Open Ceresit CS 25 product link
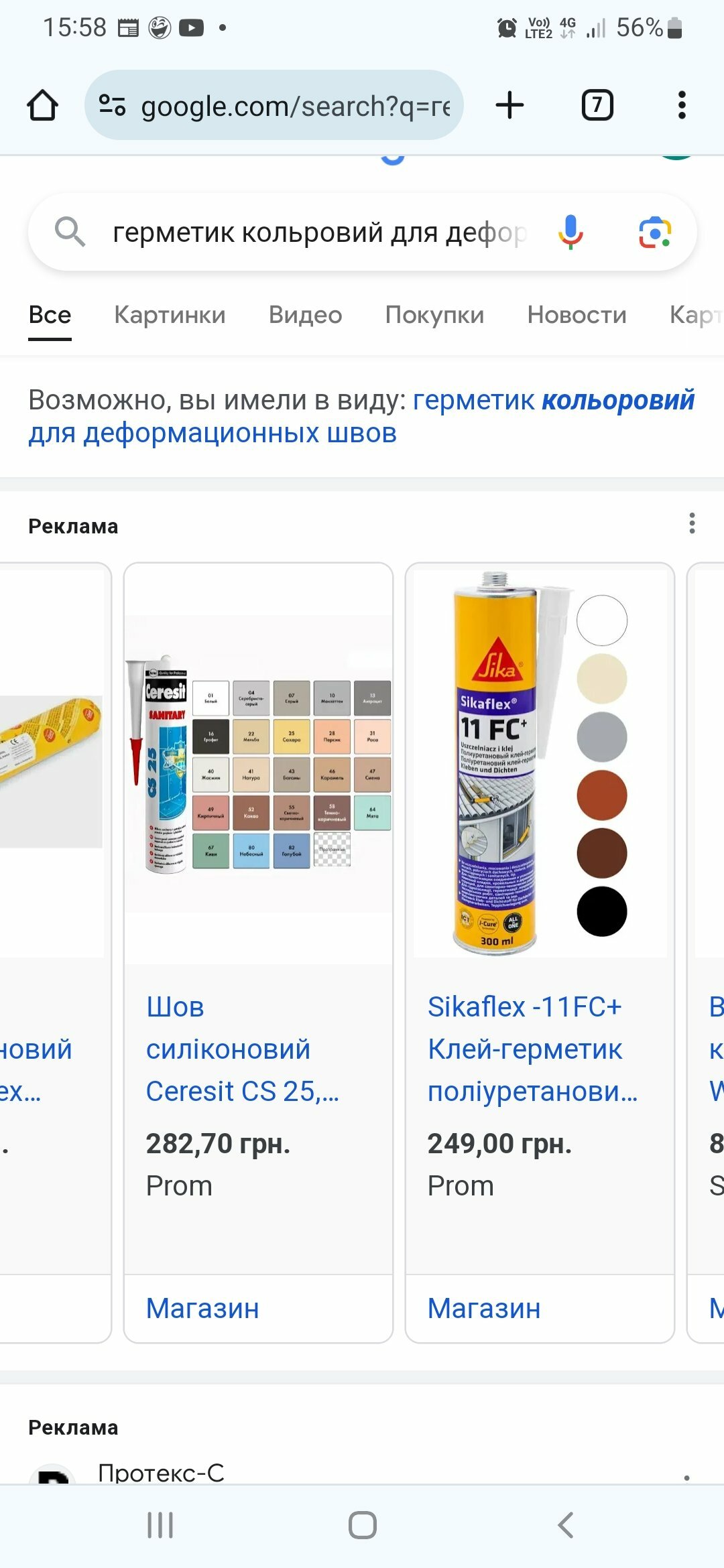 point(243,1049)
